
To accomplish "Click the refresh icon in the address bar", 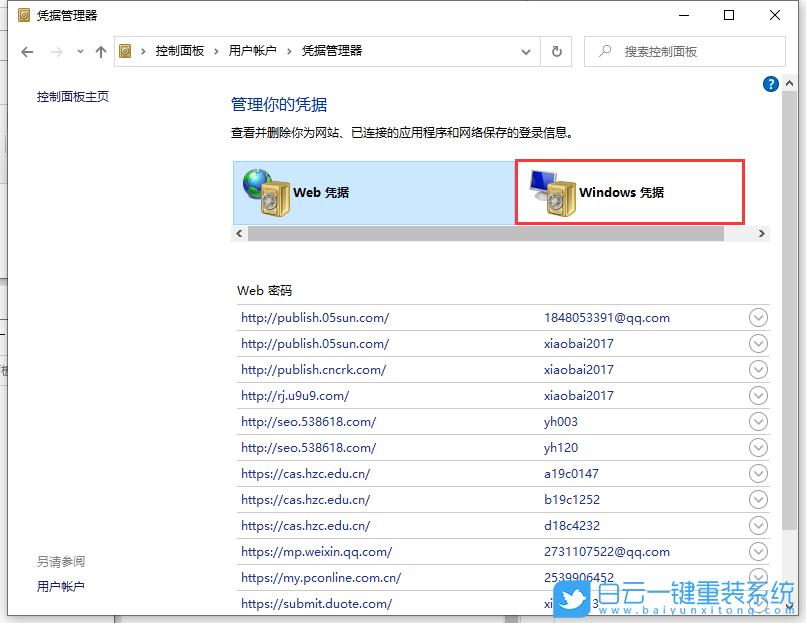I will point(557,51).
